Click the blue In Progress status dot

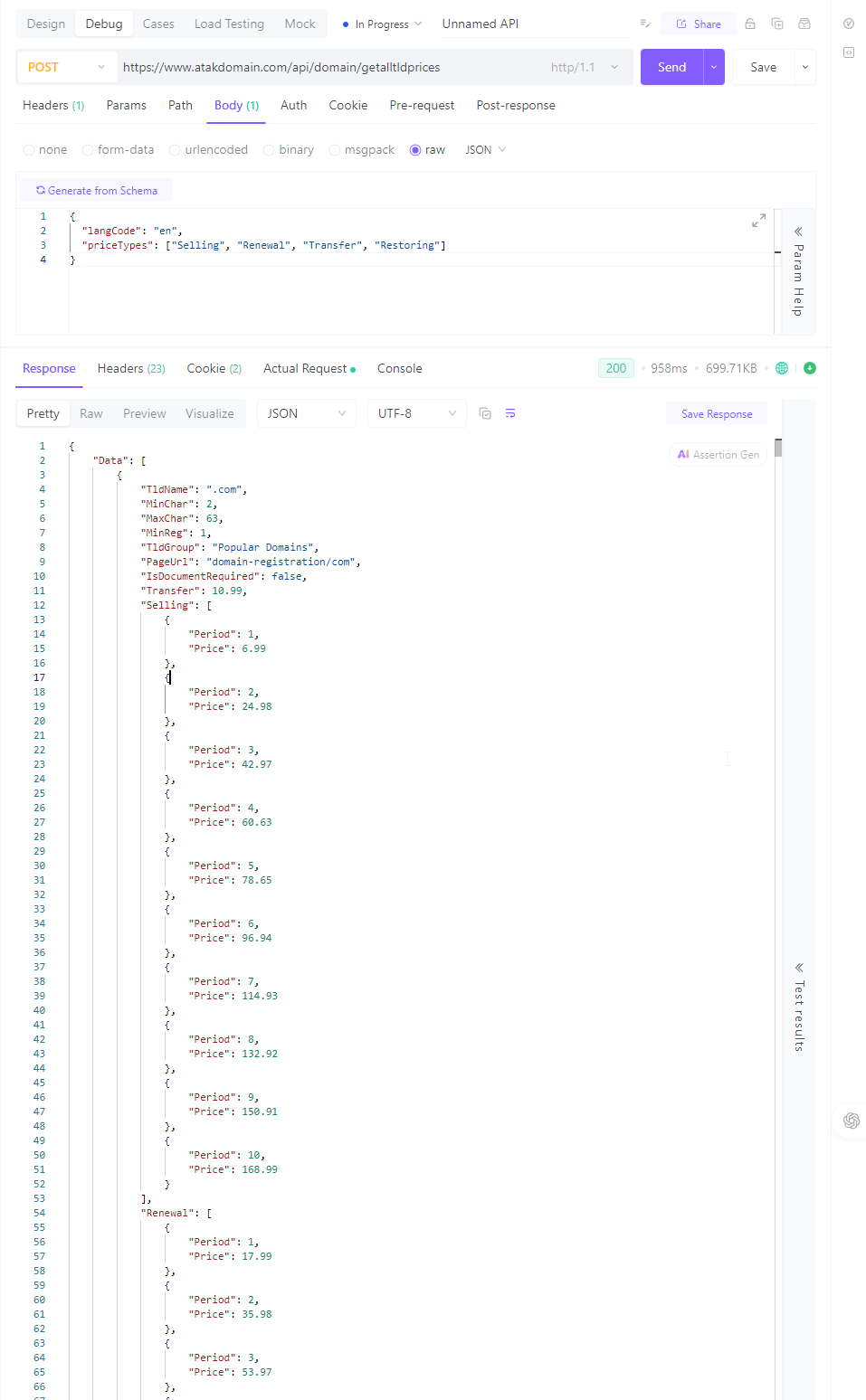(346, 24)
